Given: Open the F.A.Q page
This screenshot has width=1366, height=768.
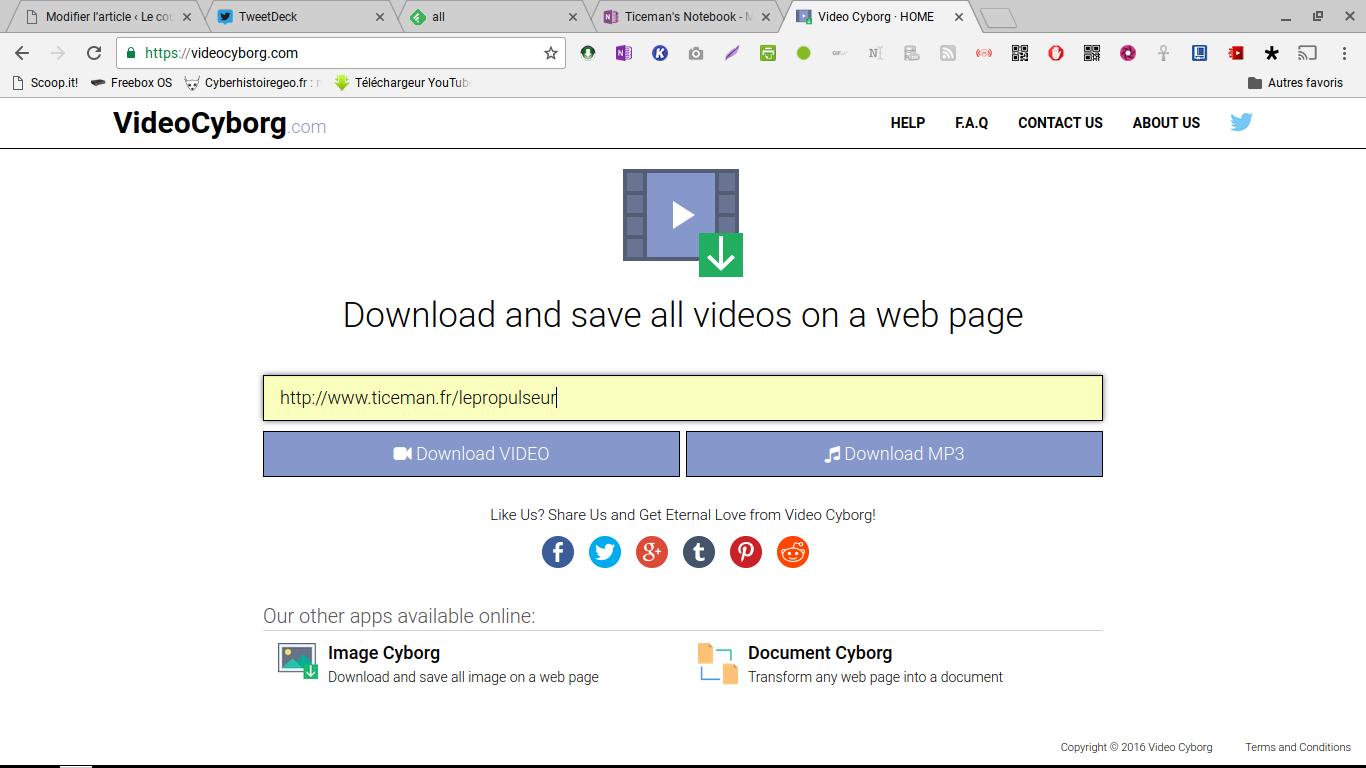Looking at the screenshot, I should [972, 123].
